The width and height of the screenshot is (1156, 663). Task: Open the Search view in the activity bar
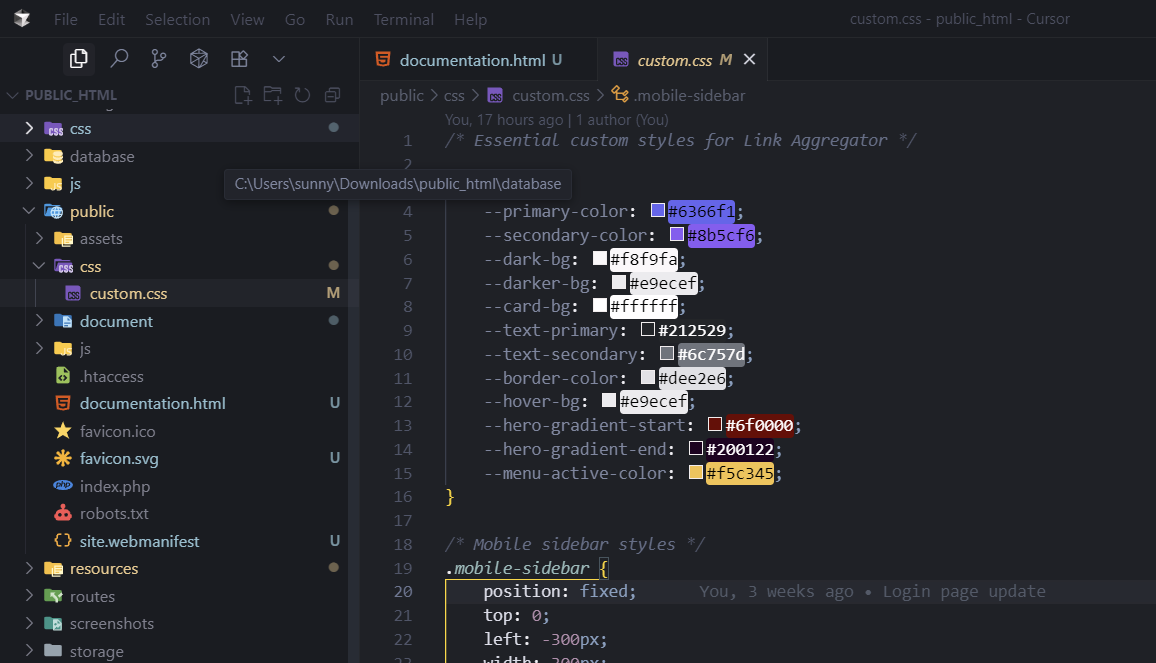click(119, 58)
